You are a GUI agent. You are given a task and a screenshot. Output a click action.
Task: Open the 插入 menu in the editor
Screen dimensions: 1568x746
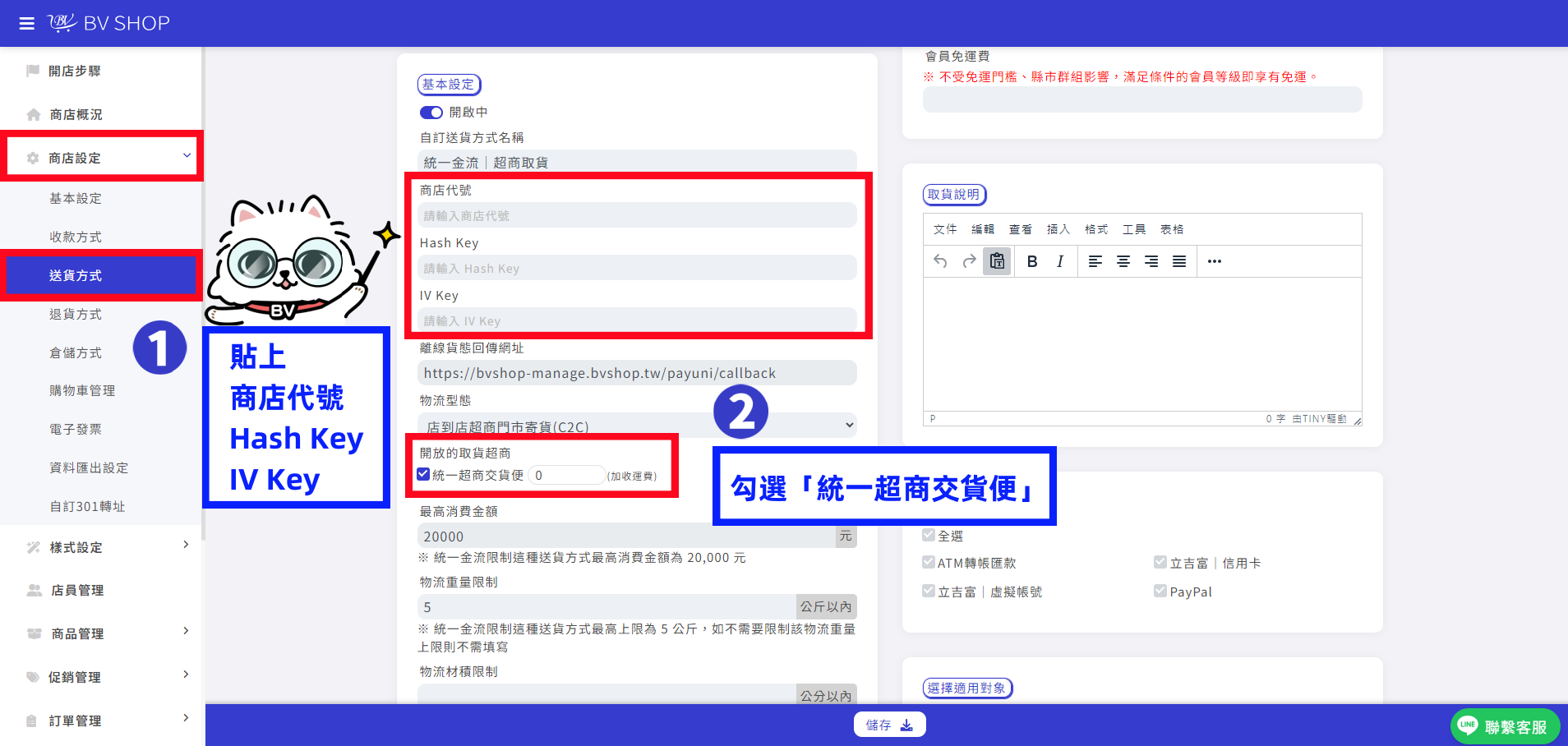coord(1058,229)
